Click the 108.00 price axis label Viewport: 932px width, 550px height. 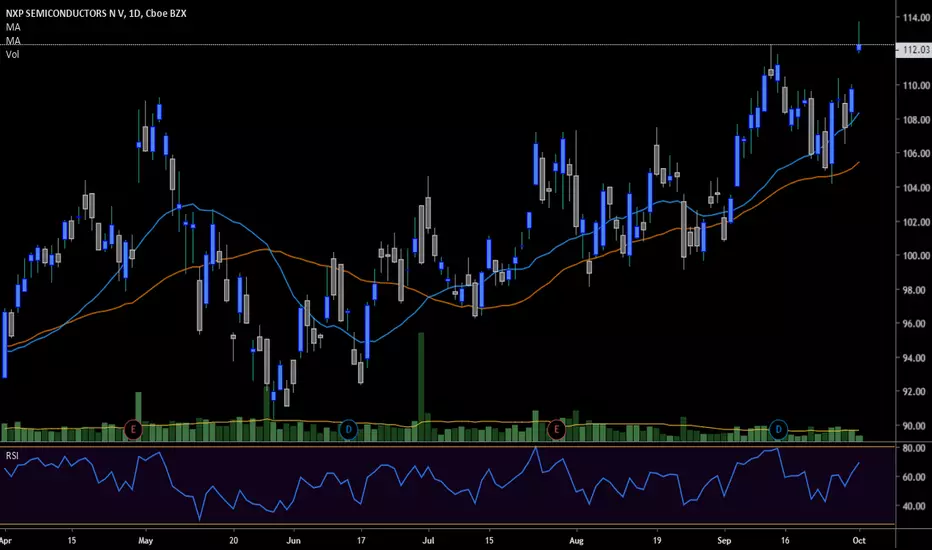[916, 120]
